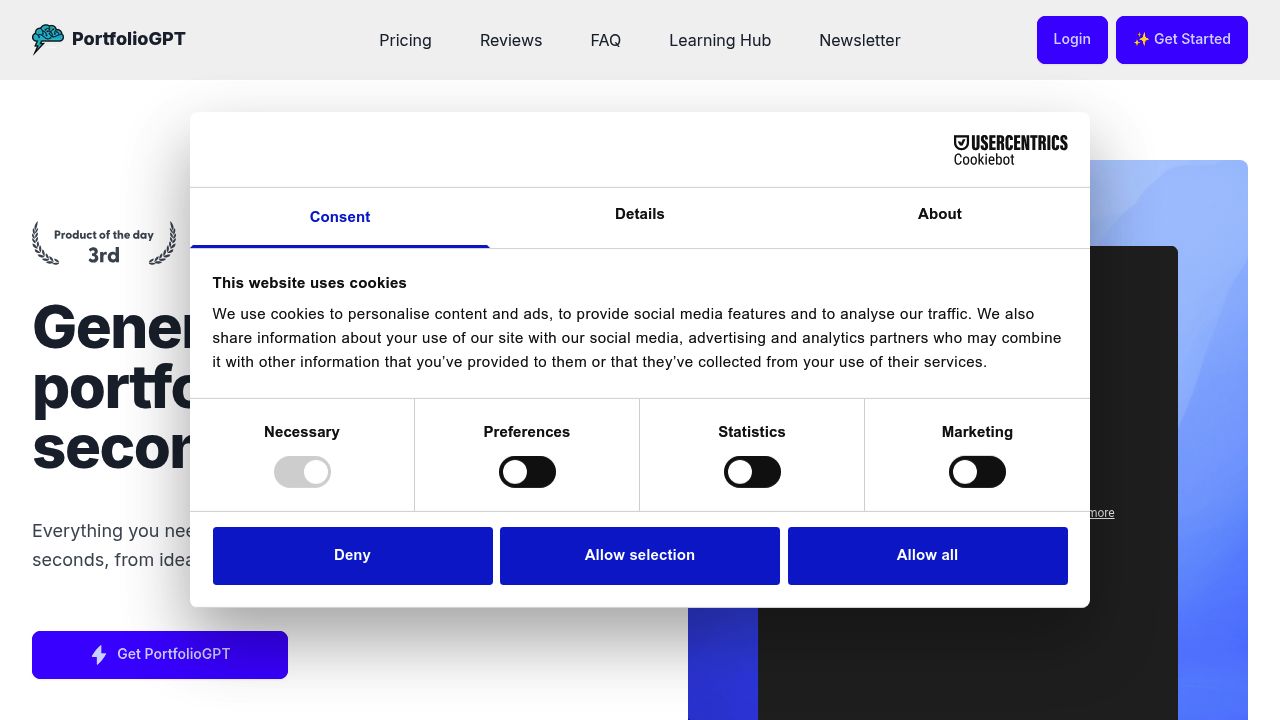Click the Marketing category label
This screenshot has height=720, width=1280.
pyautogui.click(x=977, y=432)
